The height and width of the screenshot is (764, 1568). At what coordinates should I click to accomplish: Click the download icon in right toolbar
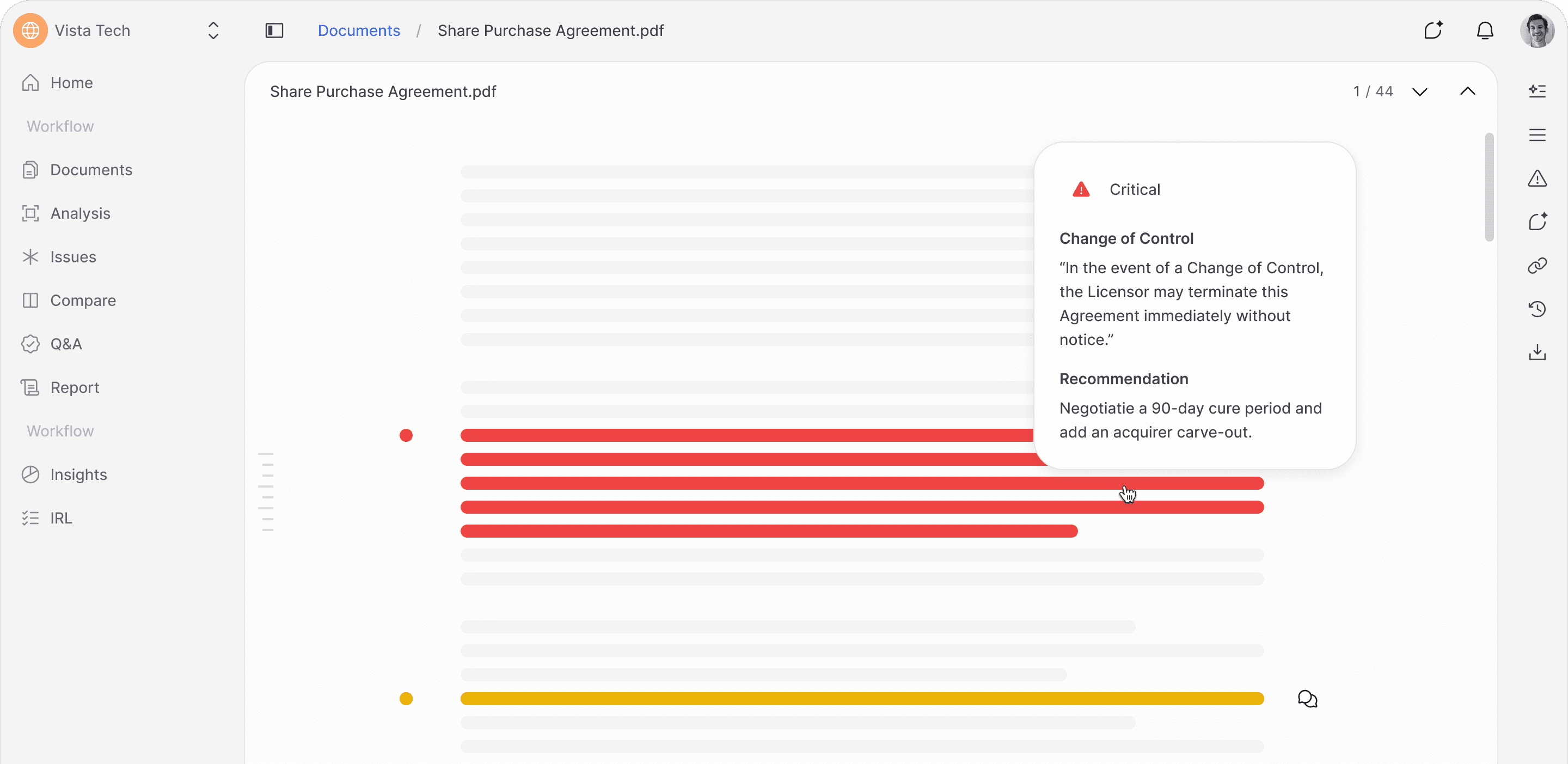click(x=1537, y=352)
